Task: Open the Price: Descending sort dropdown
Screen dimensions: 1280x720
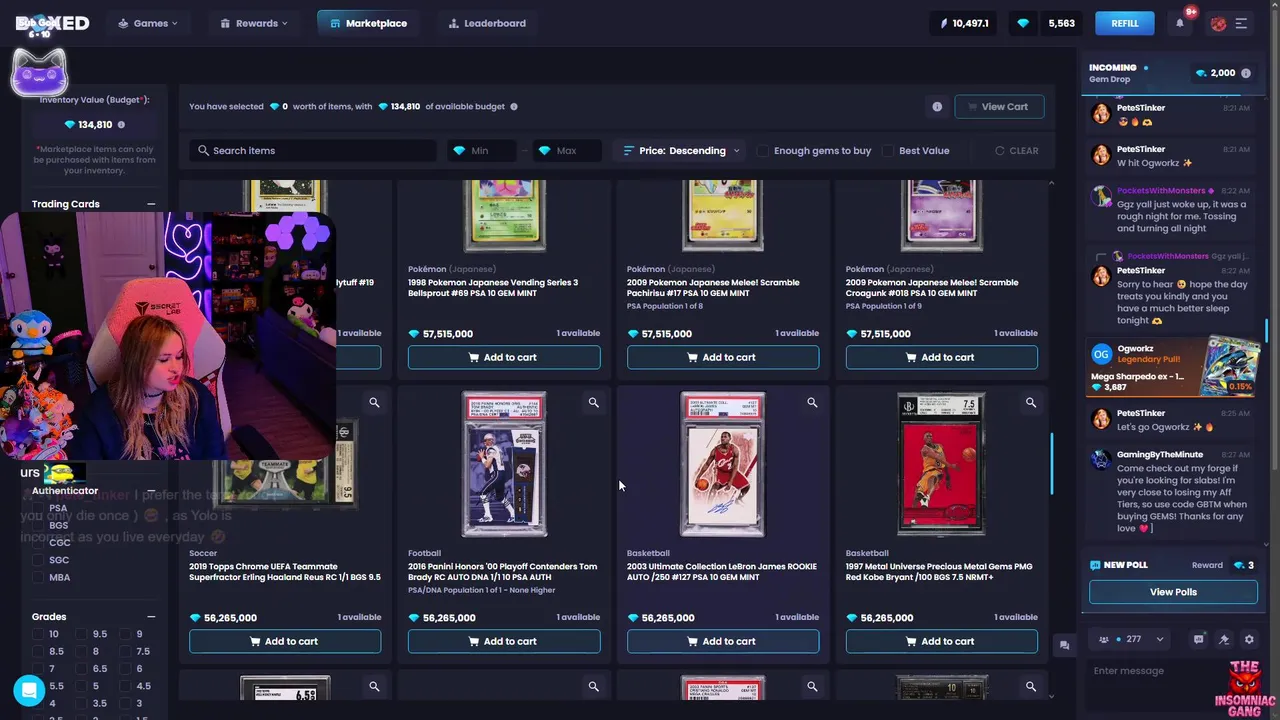Action: point(681,151)
